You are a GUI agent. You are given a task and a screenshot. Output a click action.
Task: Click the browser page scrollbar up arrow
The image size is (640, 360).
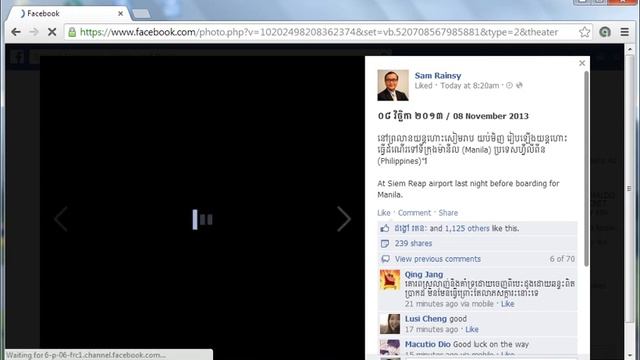tap(629, 50)
